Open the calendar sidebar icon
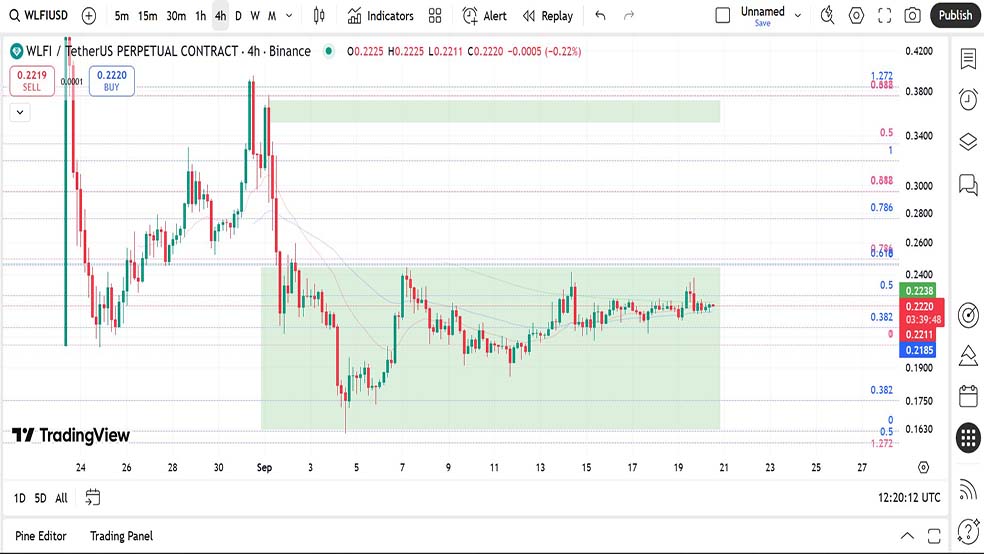The height and width of the screenshot is (554, 984). tap(968, 397)
